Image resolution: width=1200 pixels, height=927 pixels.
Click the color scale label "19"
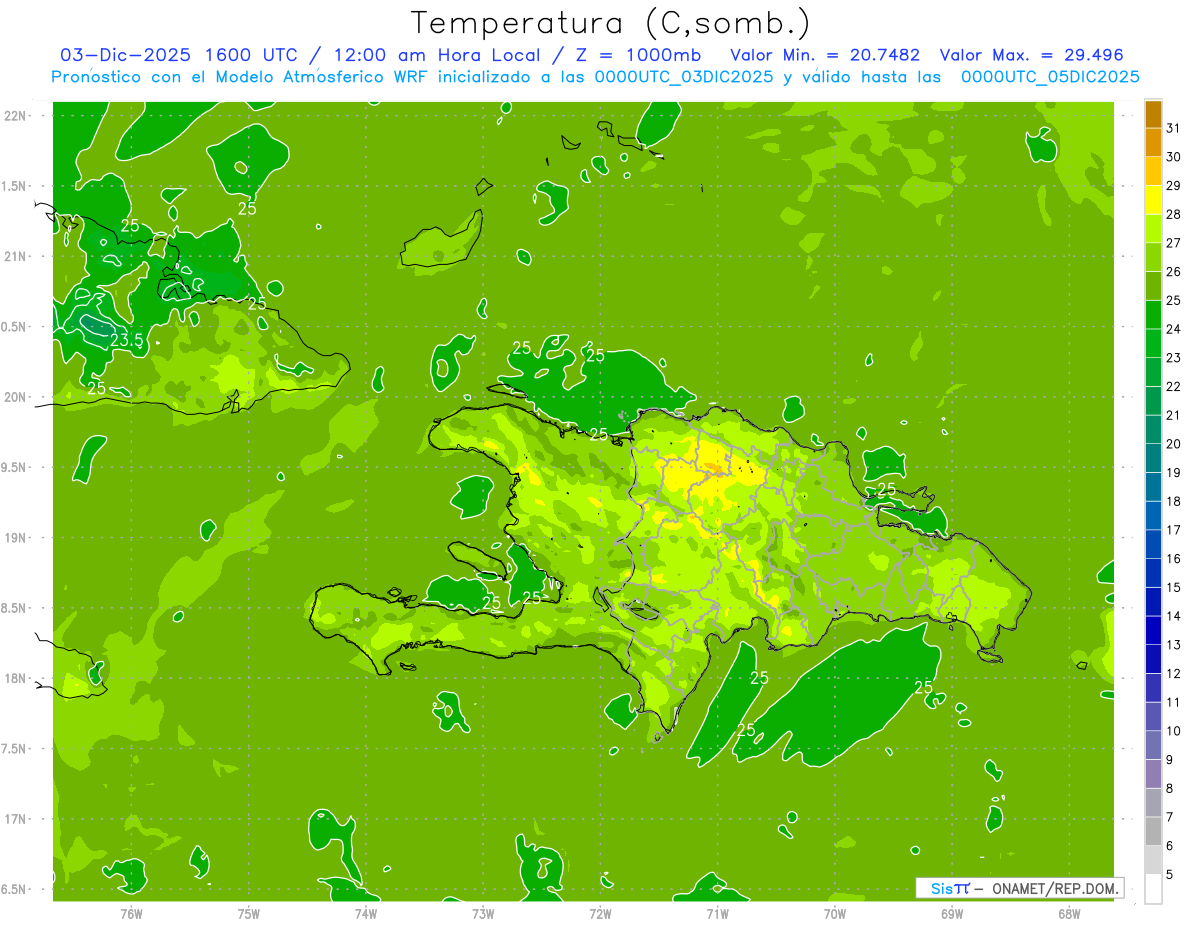tap(1173, 473)
